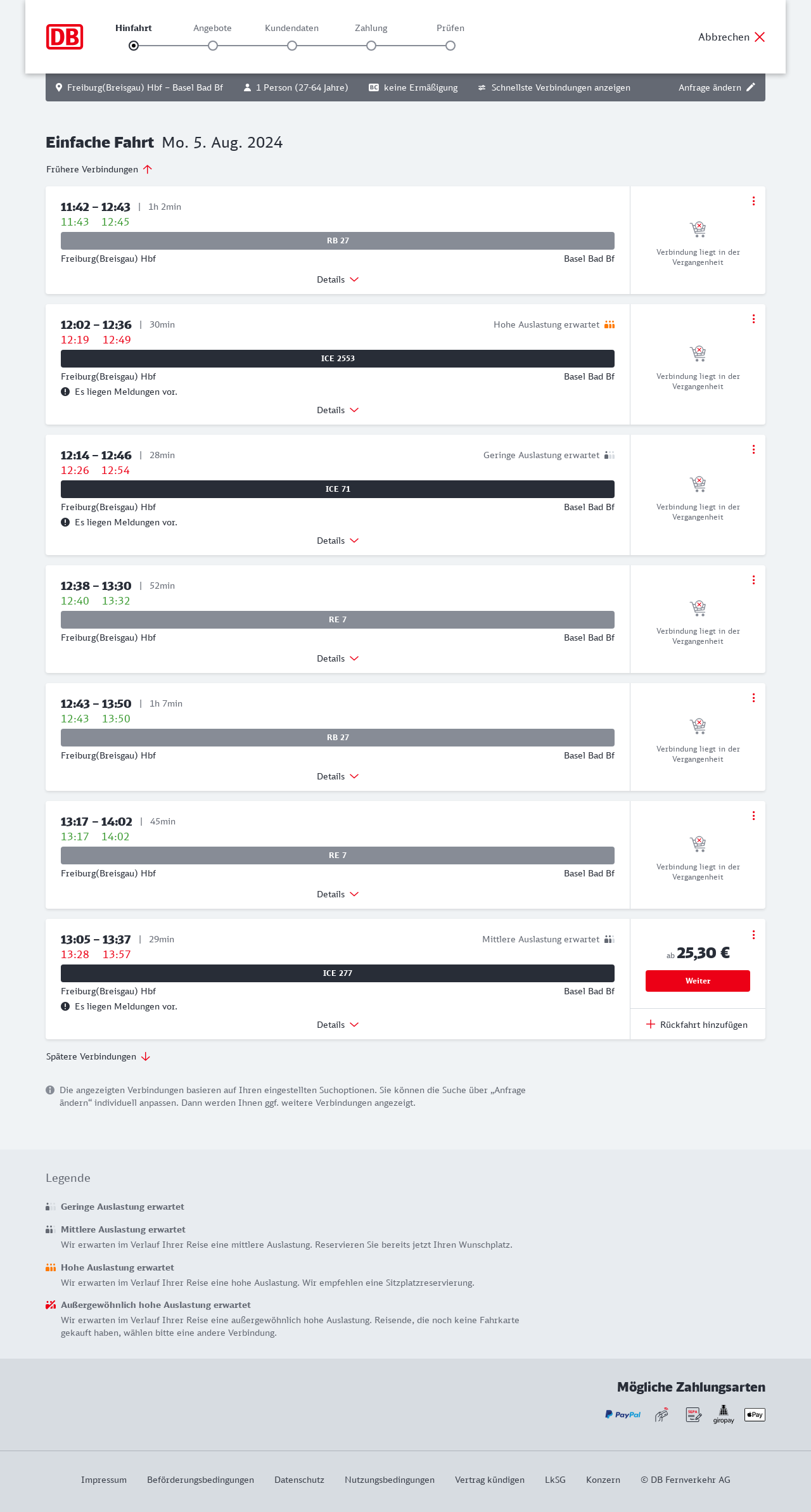Click the red Weiter button

click(x=698, y=981)
